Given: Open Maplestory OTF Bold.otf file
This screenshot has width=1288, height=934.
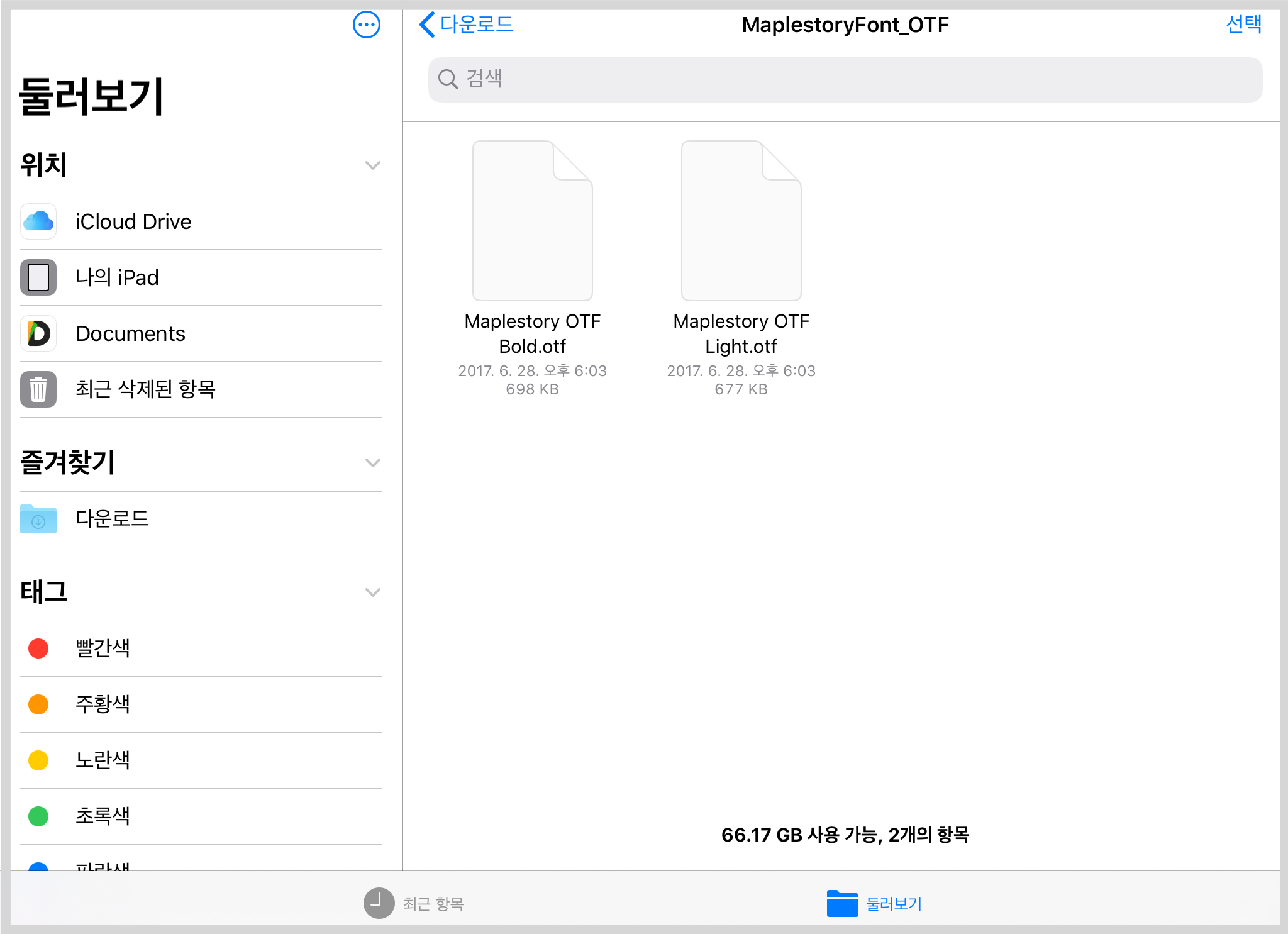Looking at the screenshot, I should pyautogui.click(x=532, y=221).
